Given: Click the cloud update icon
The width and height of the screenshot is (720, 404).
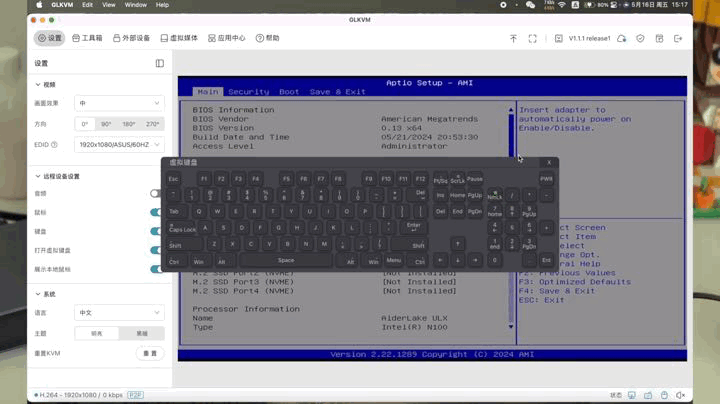Looking at the screenshot, I should (622, 39).
